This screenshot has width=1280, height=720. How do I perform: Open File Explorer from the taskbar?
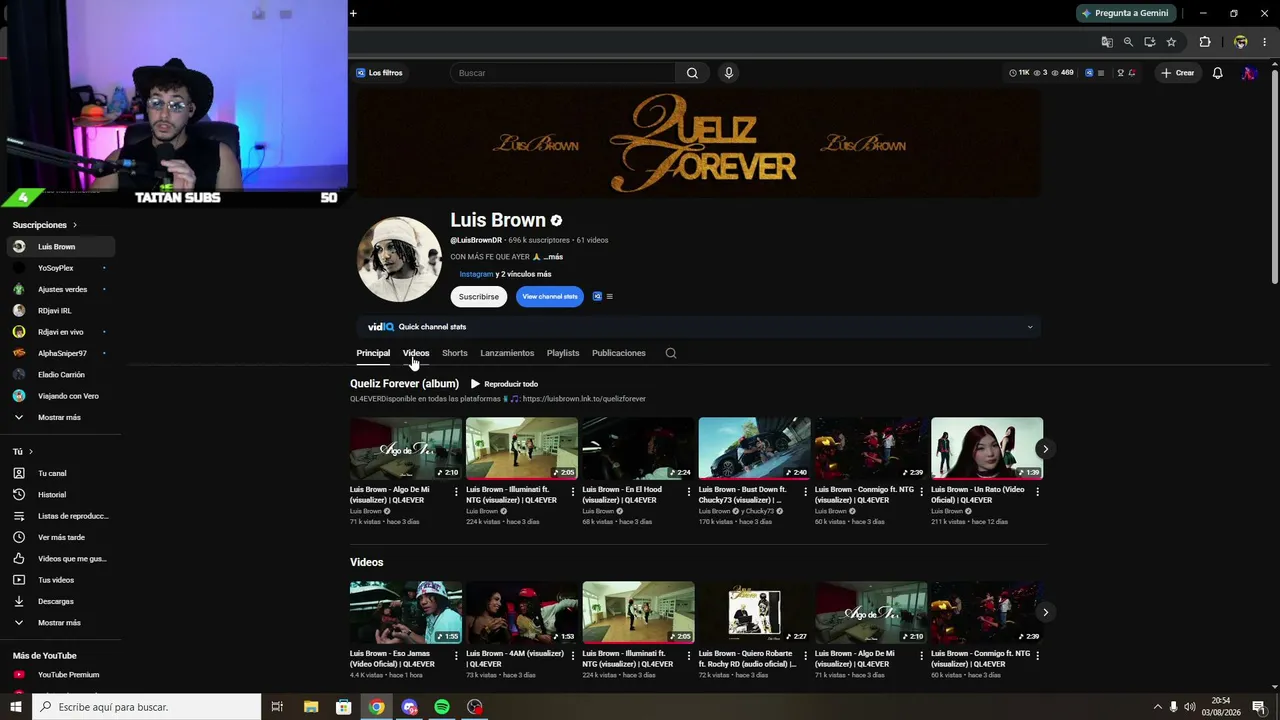tap(311, 707)
